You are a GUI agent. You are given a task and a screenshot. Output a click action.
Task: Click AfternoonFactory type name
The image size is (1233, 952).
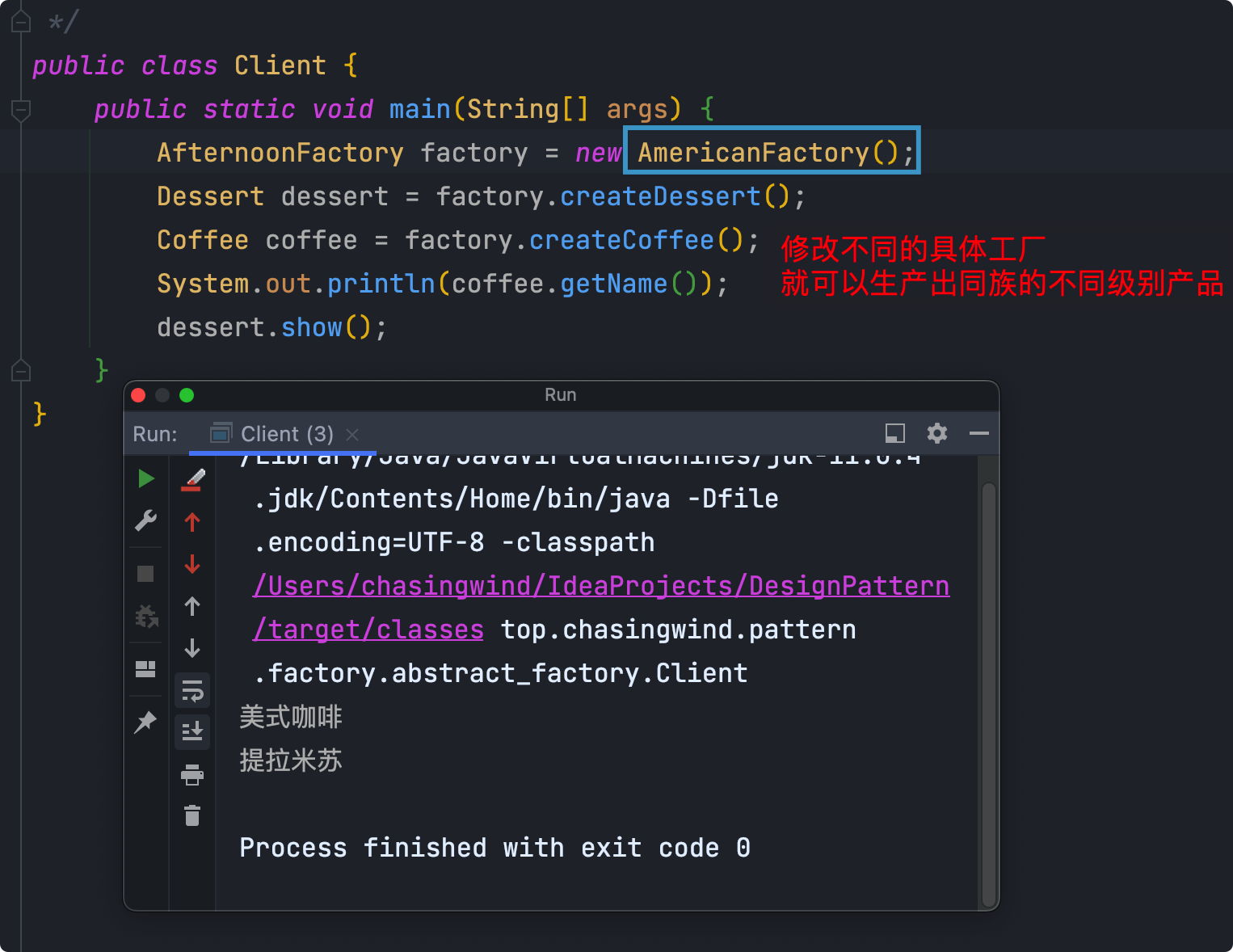coord(280,153)
